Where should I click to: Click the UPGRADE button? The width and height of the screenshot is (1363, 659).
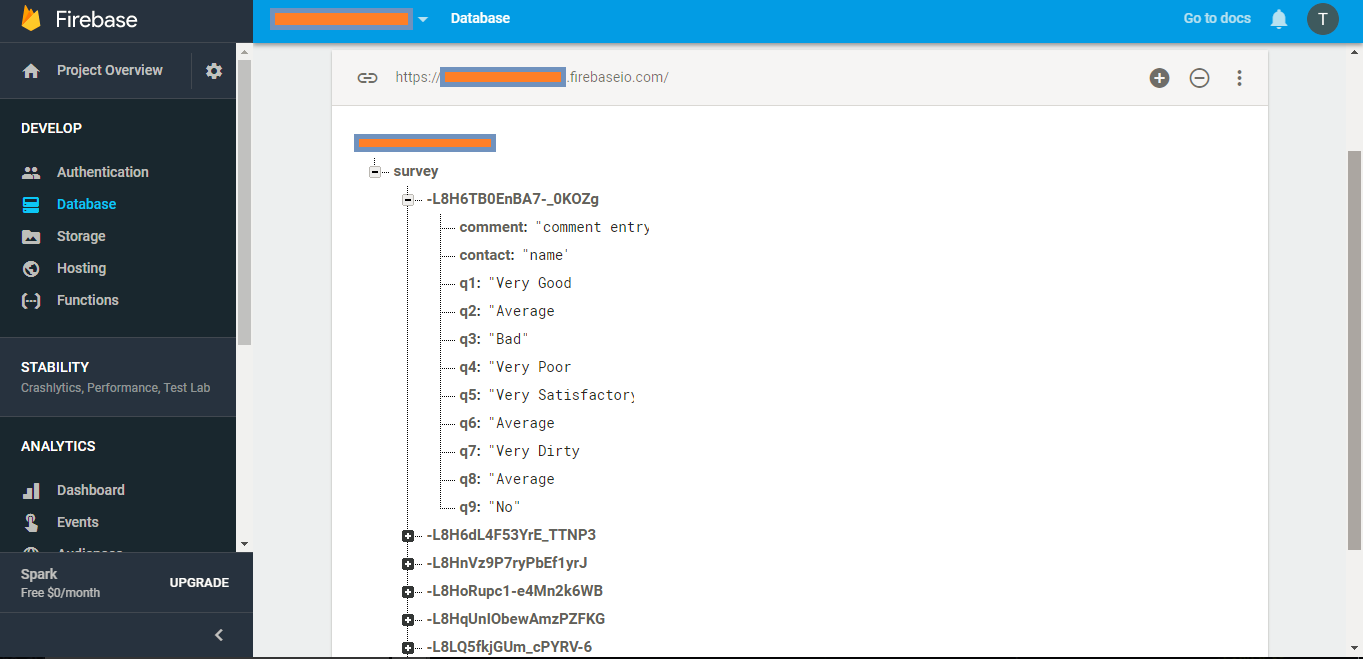pyautogui.click(x=199, y=583)
